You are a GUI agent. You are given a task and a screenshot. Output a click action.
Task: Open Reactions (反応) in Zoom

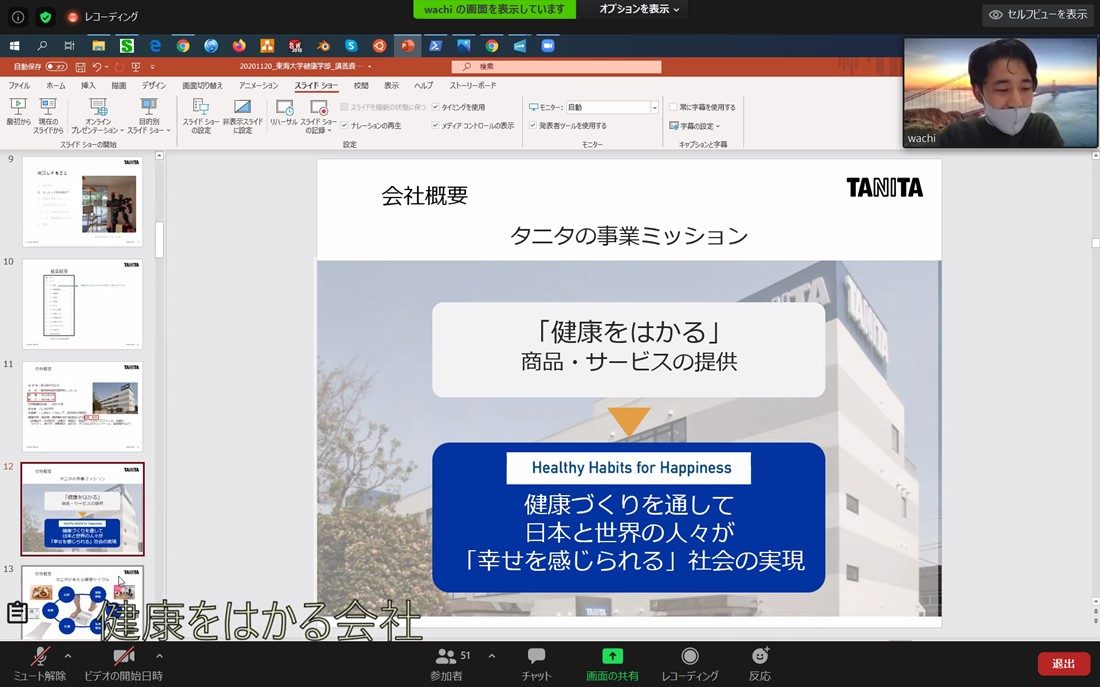760,664
